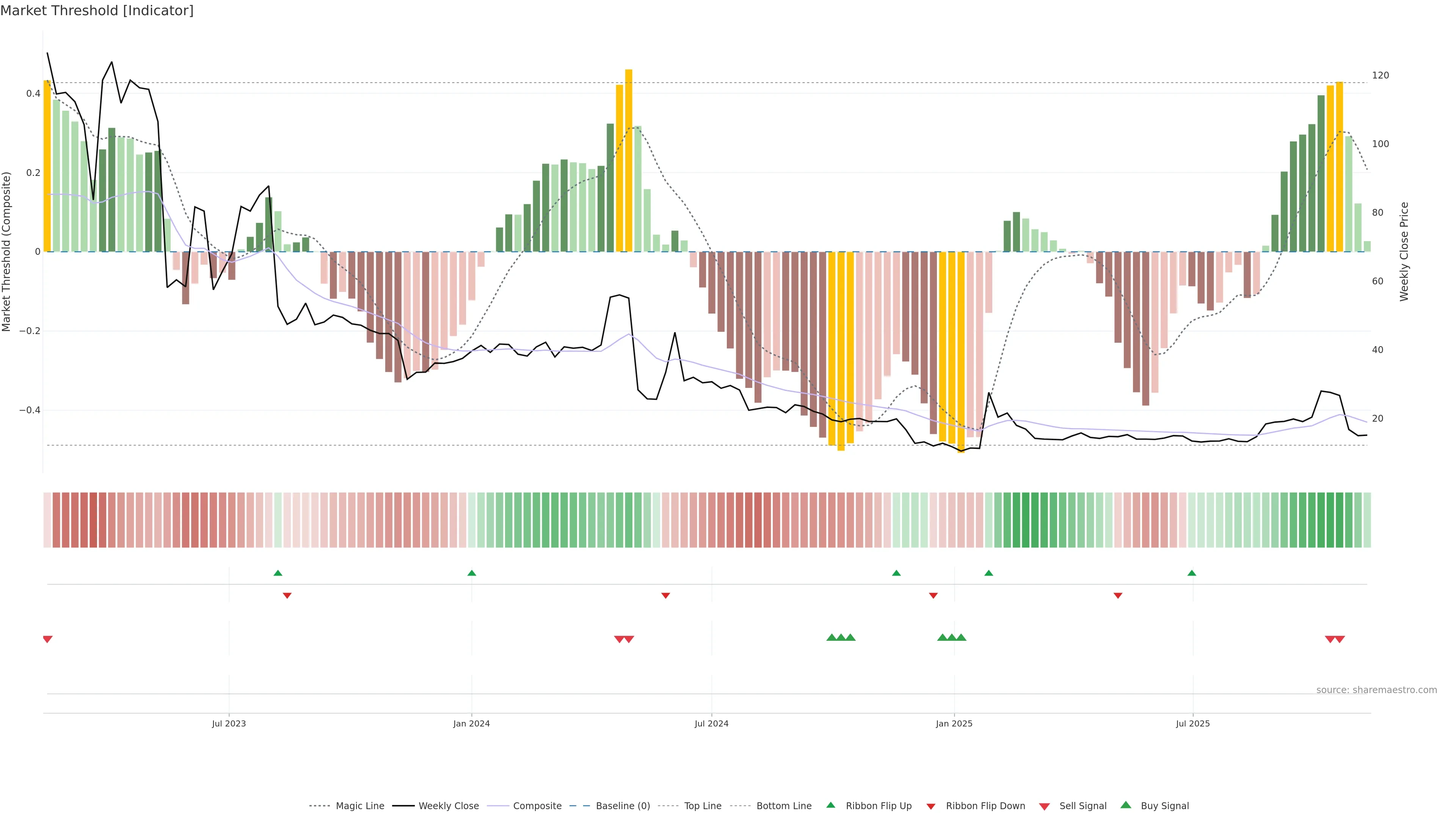
Task: Hide the Baseline (0) legend series
Action: pos(623,806)
